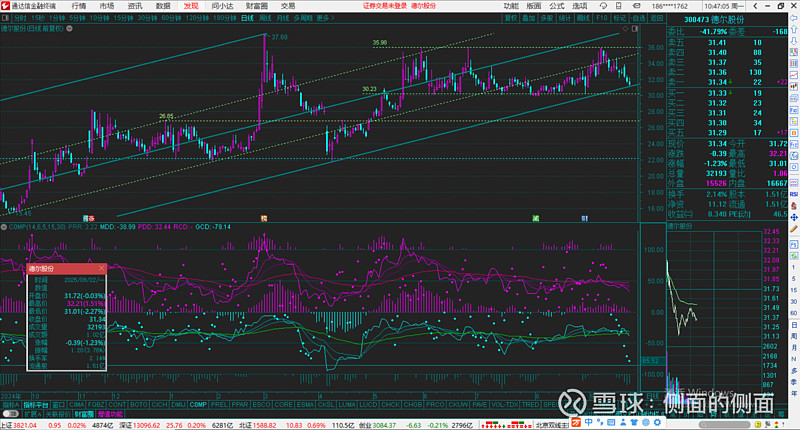Select the 月线 period
Image resolution: width=800 pixels, height=430 pixels.
tap(282, 18)
